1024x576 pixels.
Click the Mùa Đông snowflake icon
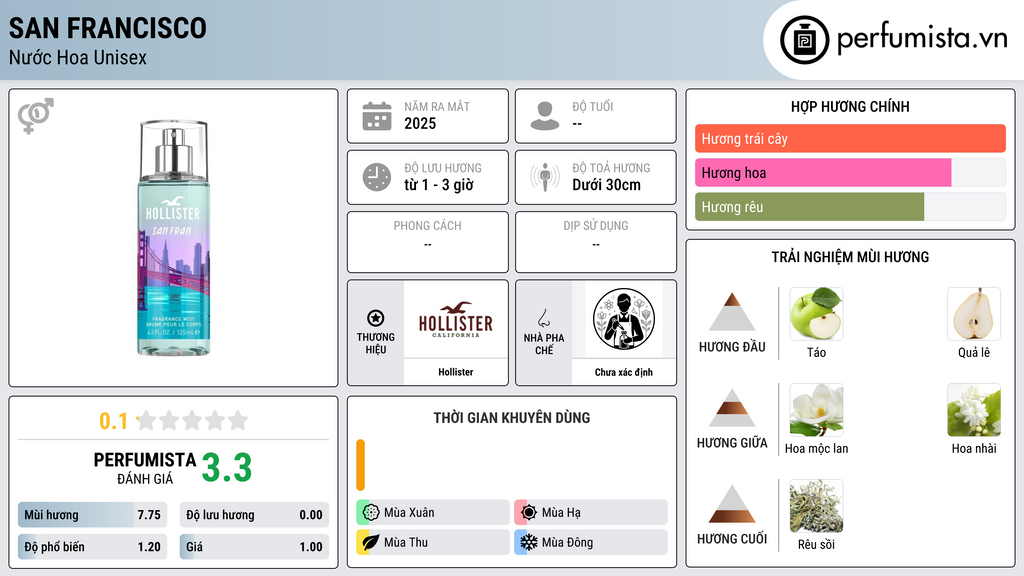[x=528, y=542]
